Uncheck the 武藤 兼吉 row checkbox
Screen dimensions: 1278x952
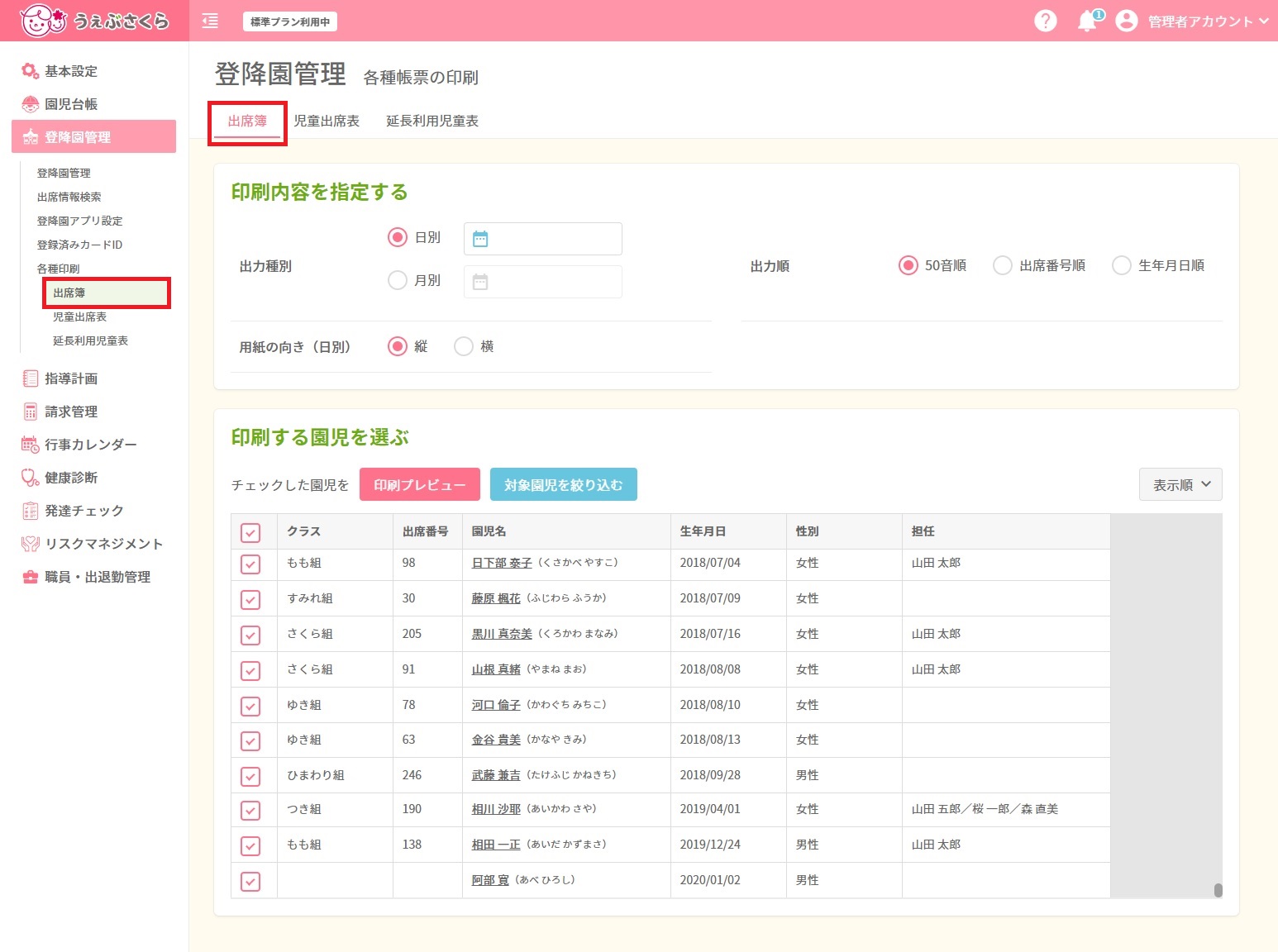[250, 777]
